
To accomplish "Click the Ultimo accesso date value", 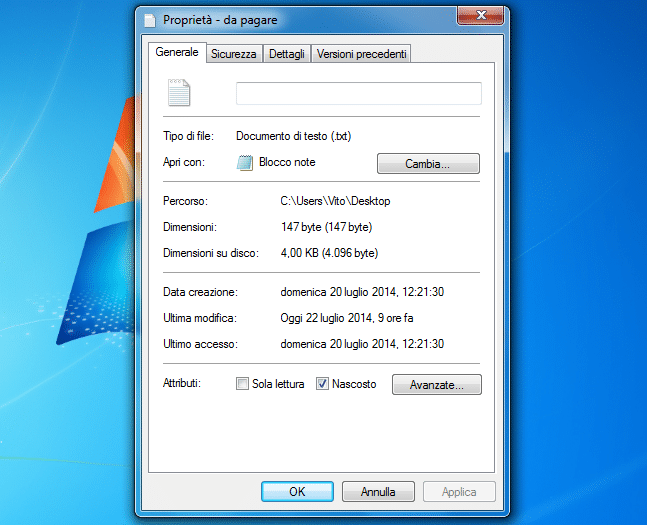I will pyautogui.click(x=362, y=344).
